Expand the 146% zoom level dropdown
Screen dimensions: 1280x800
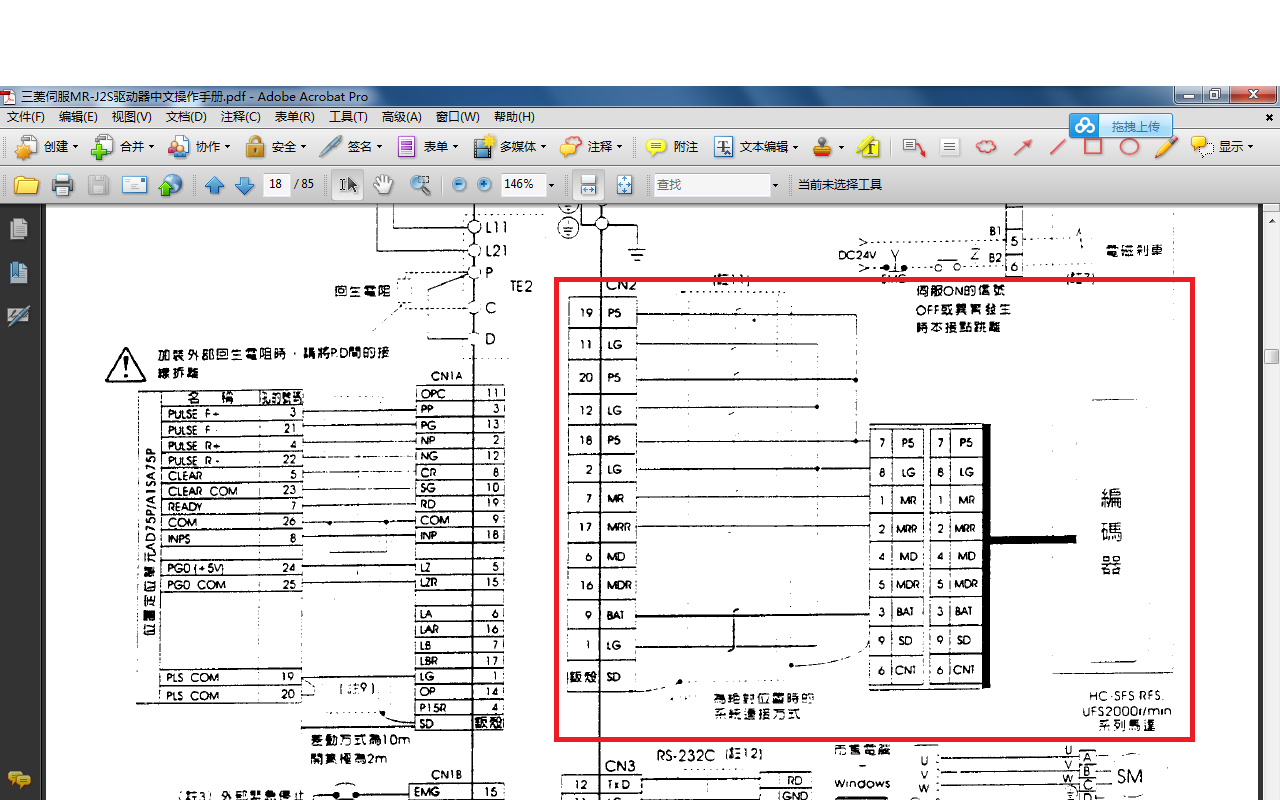(550, 185)
